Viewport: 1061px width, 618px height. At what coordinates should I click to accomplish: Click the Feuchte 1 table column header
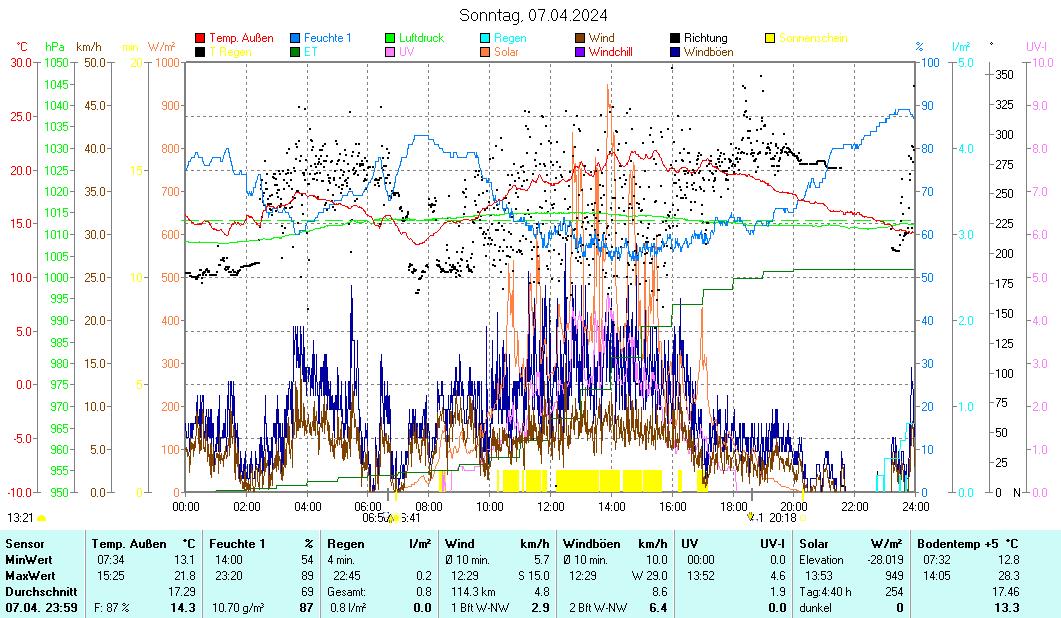237,544
